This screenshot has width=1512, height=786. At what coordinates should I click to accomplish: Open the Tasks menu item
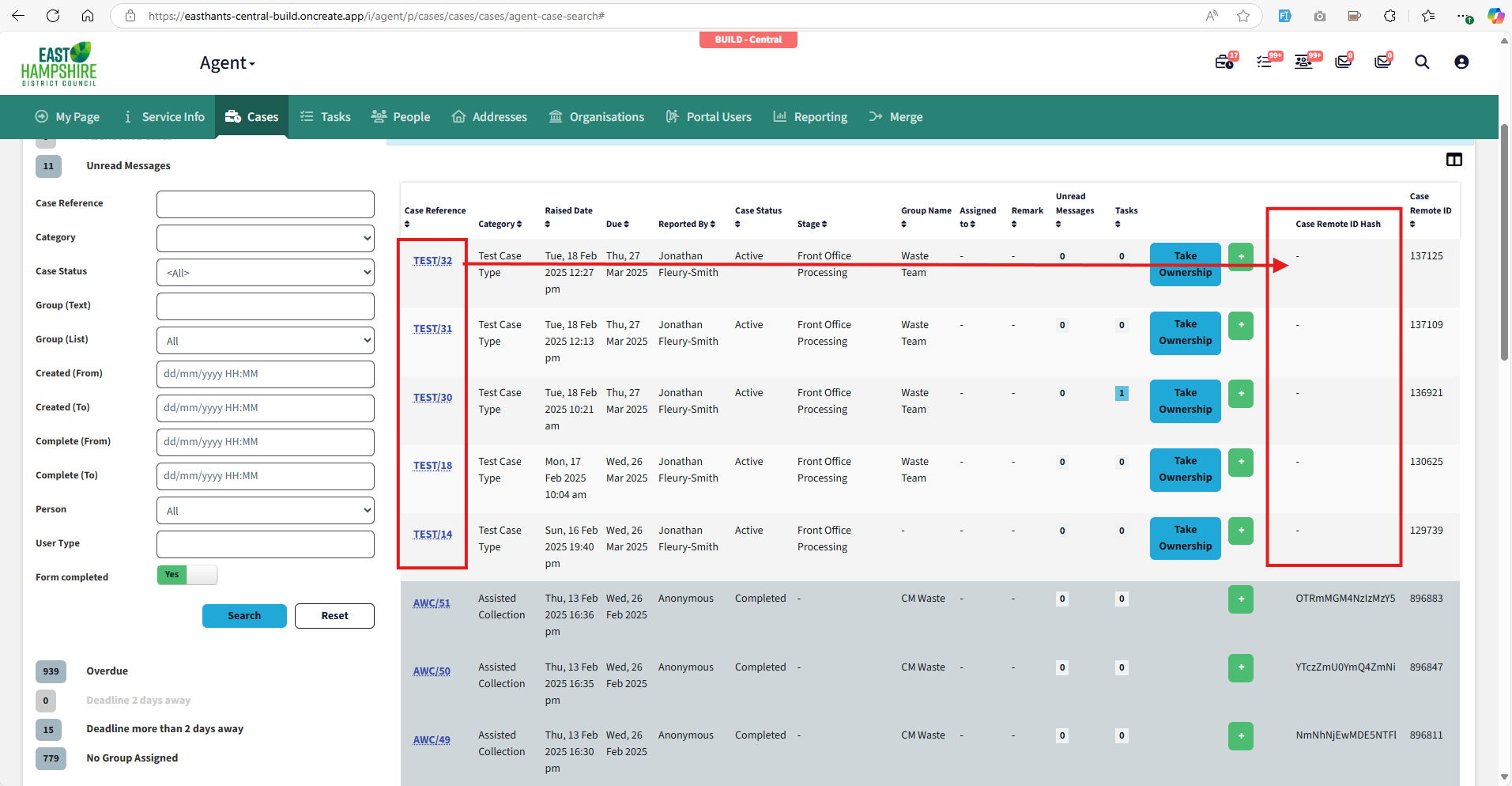pyautogui.click(x=326, y=117)
